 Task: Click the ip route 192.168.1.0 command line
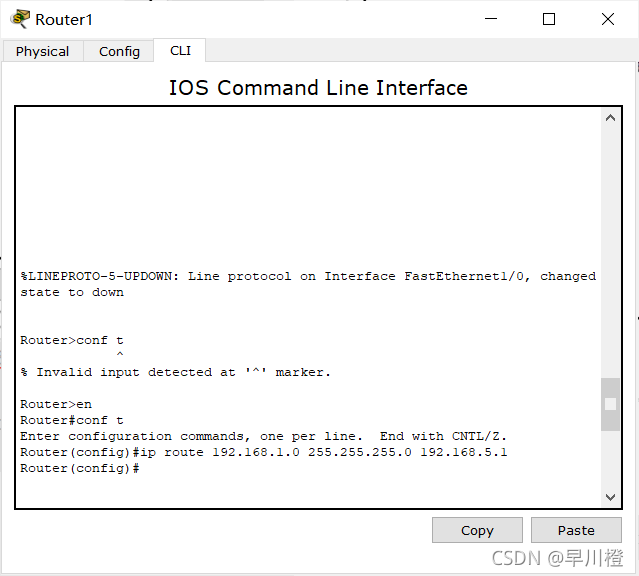point(264,453)
